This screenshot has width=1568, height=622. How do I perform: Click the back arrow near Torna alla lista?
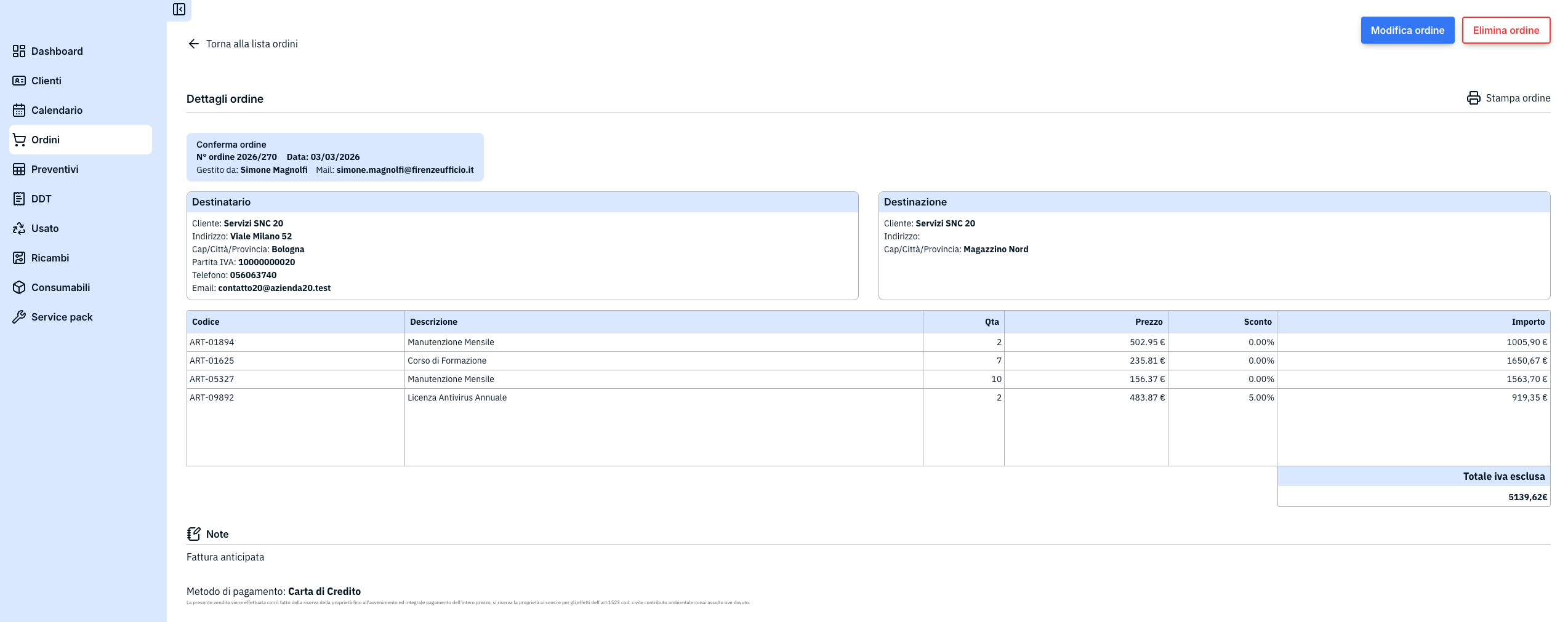193,43
